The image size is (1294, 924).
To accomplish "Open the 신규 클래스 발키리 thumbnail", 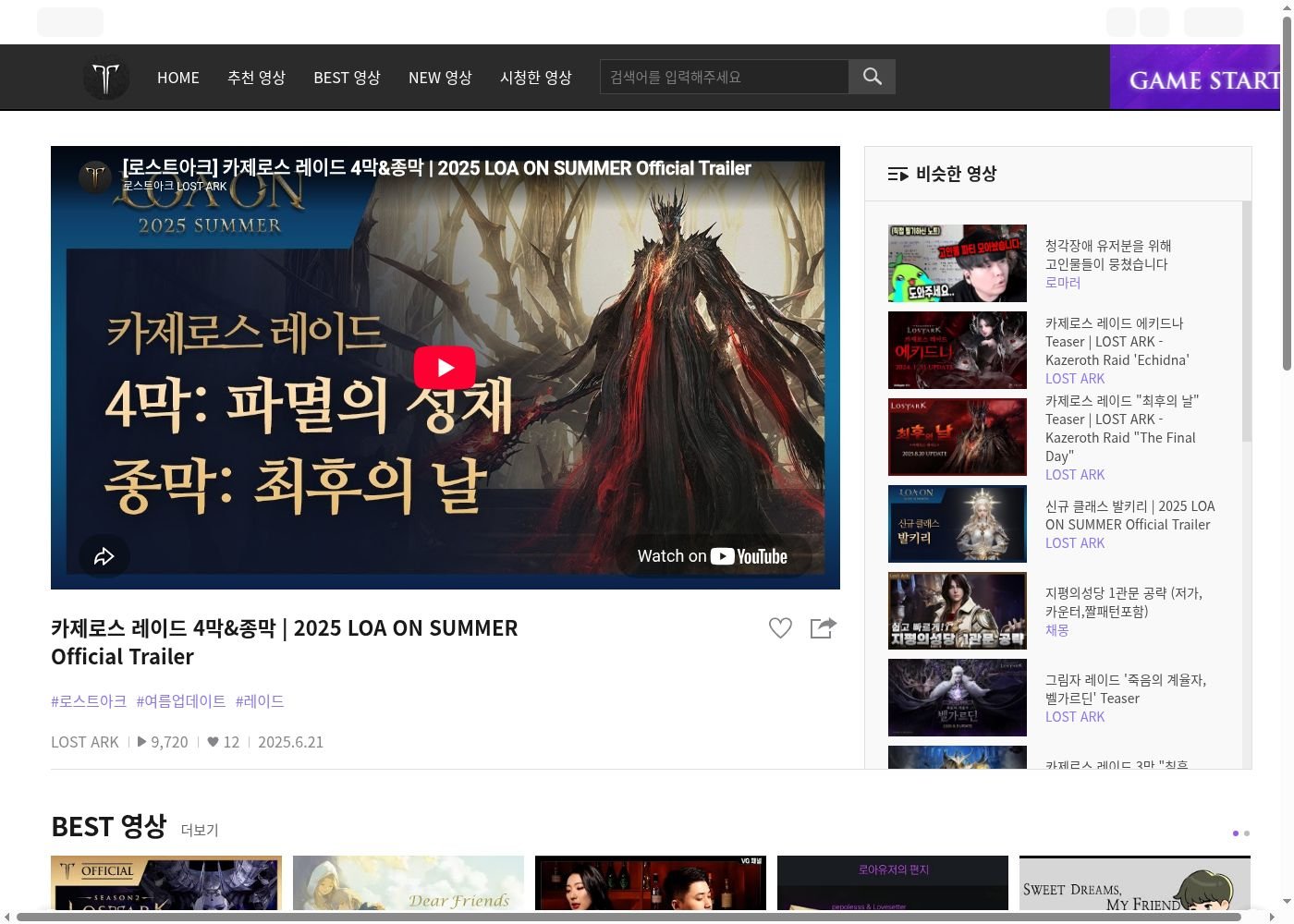I will [958, 524].
